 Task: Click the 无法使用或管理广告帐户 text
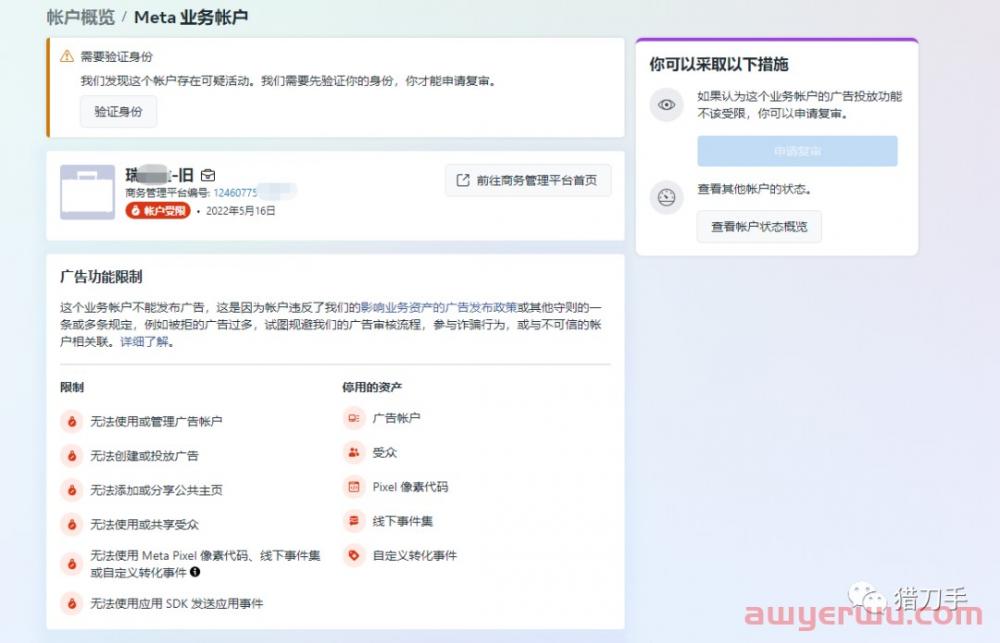pyautogui.click(x=156, y=422)
